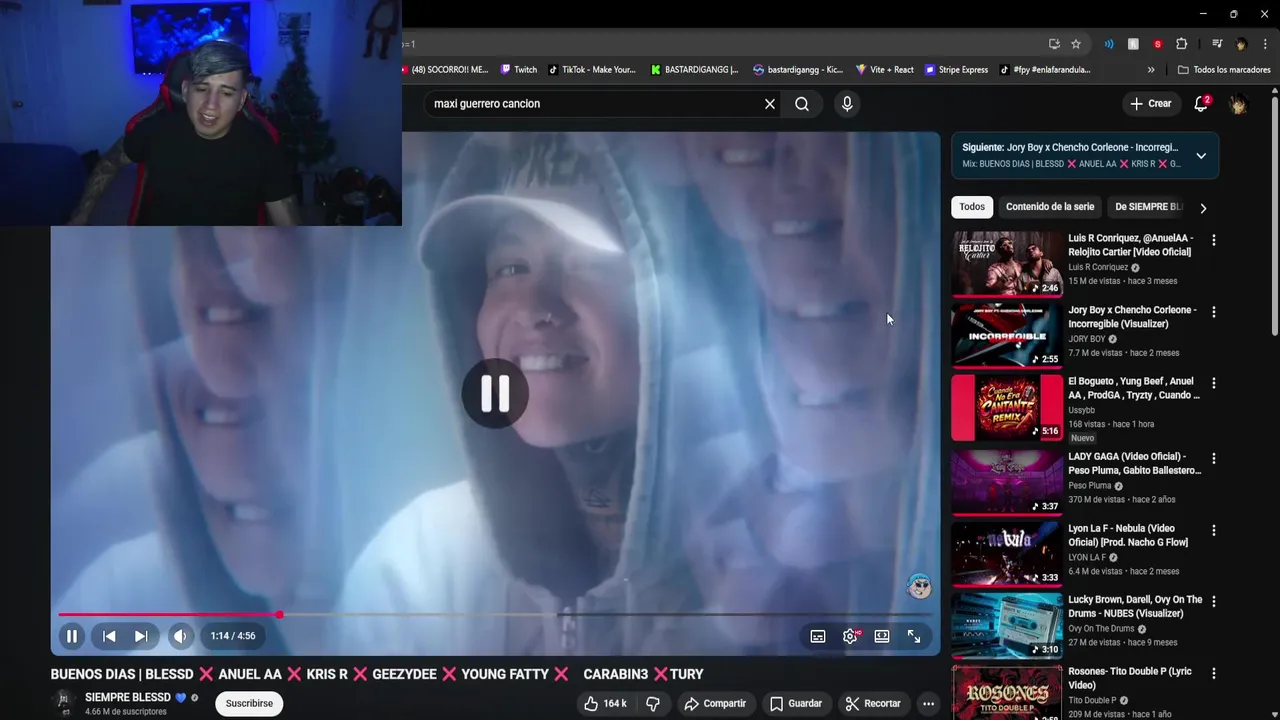Open the #fpy #enlafarandula bookmark
This screenshot has height=720, width=1280.
coord(1045,70)
